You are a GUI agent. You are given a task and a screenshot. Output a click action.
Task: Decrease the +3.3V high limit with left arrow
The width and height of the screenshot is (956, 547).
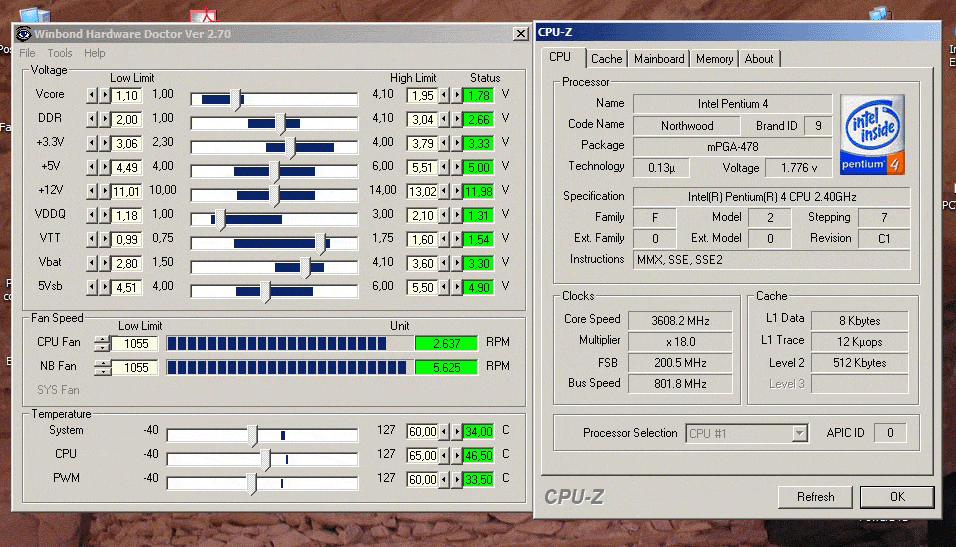[x=444, y=143]
